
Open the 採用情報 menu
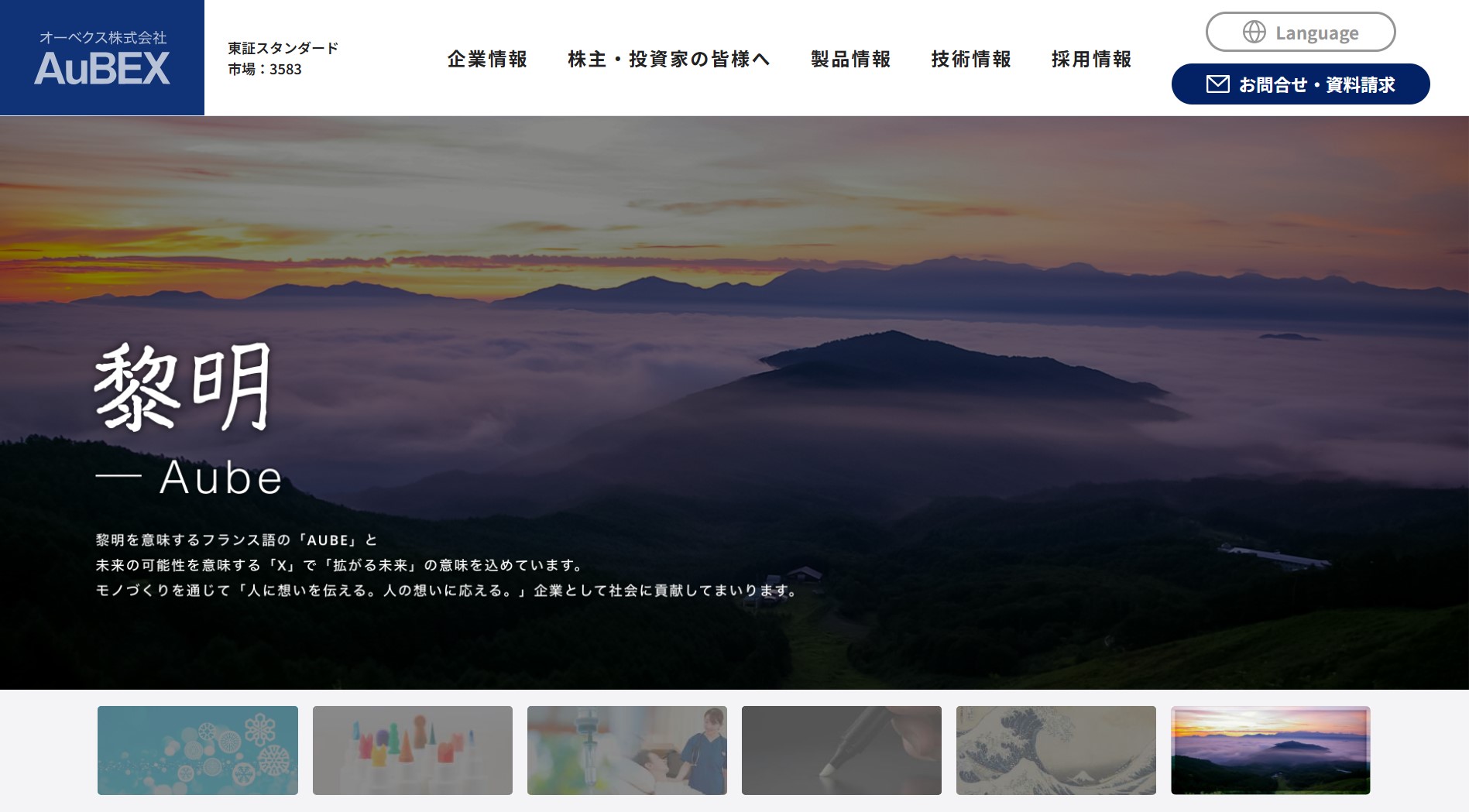click(1091, 59)
